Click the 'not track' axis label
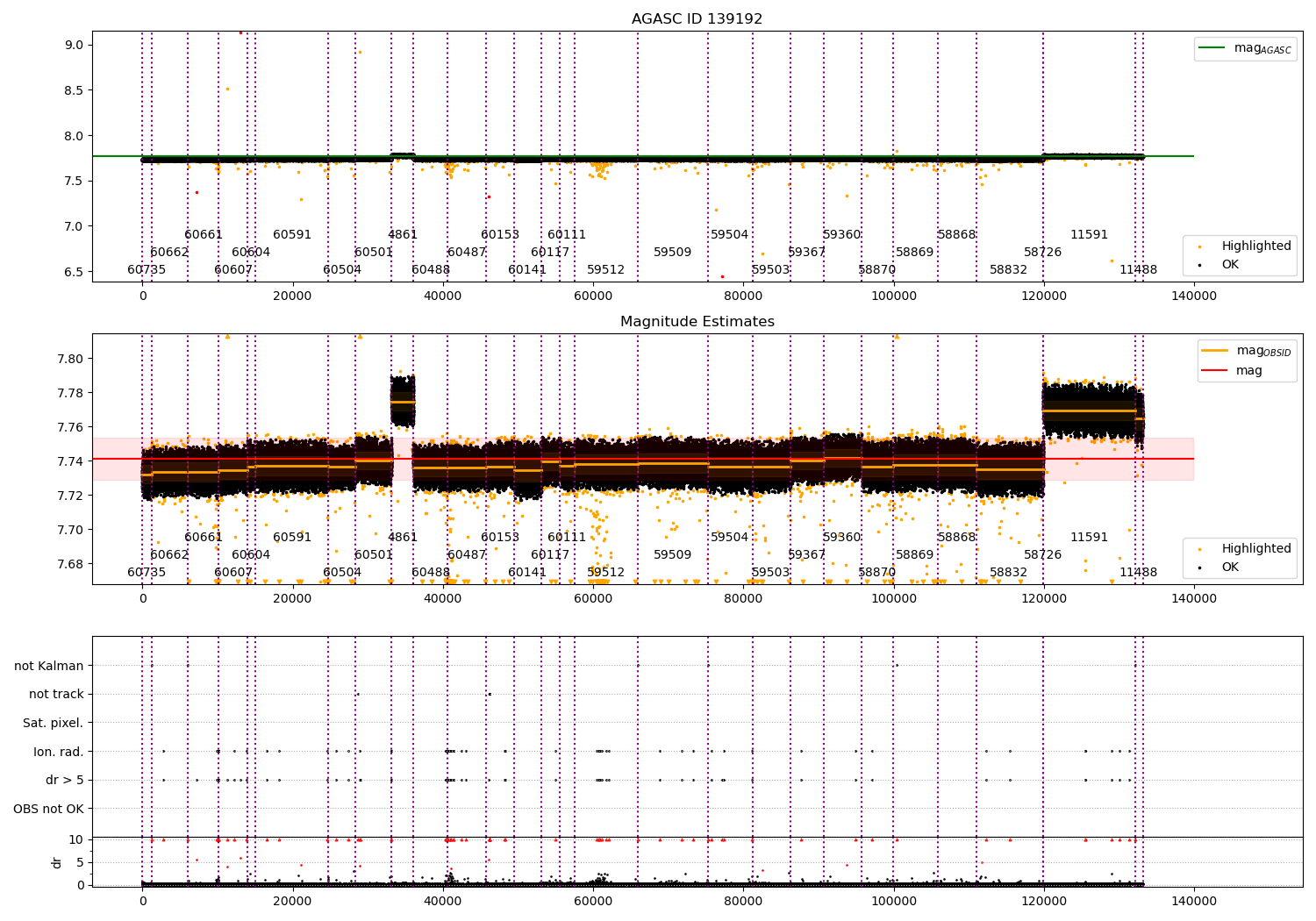Viewport: 1316px width, 921px height. click(x=56, y=695)
